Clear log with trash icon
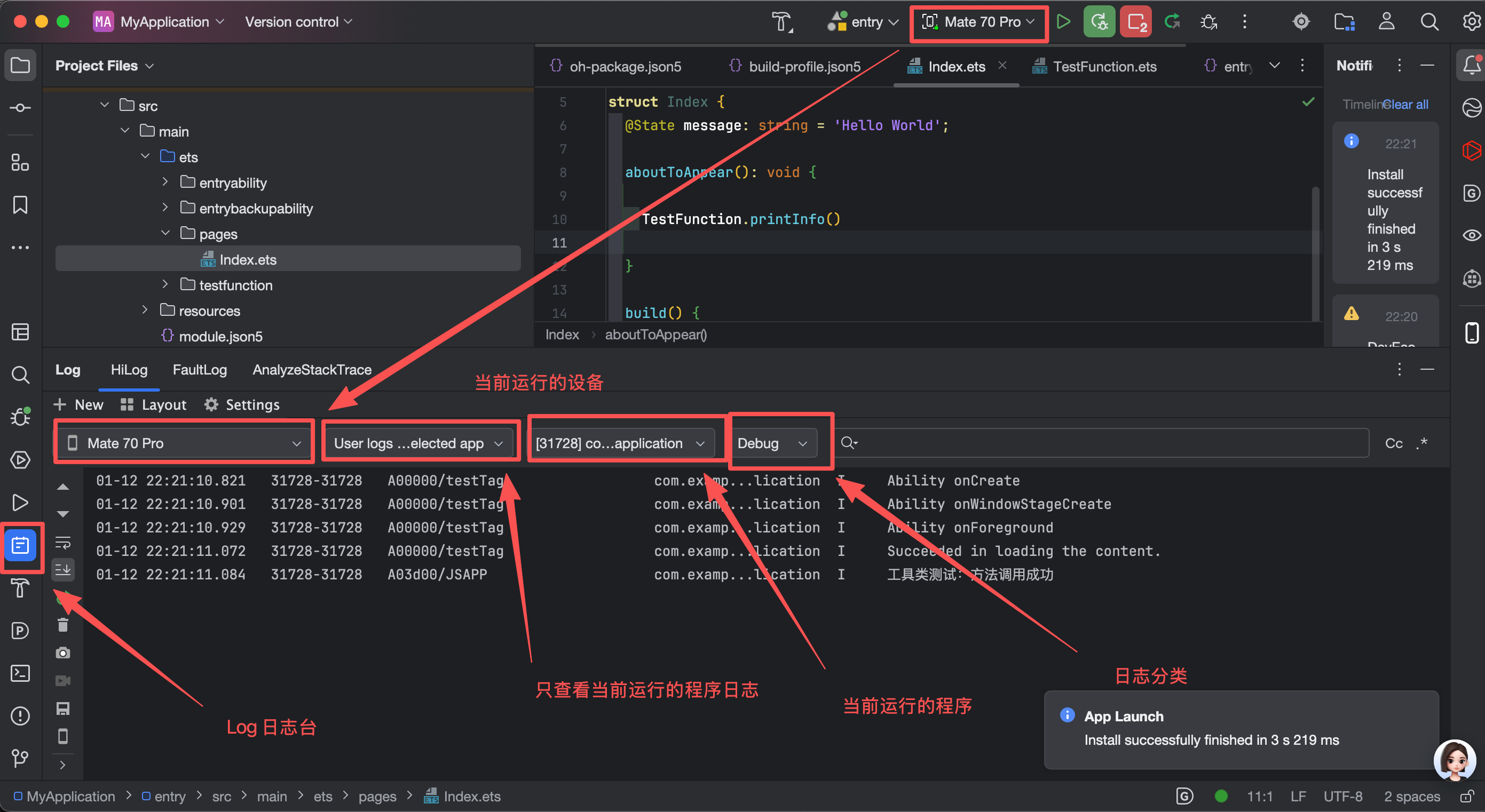1485x812 pixels. pyautogui.click(x=63, y=625)
